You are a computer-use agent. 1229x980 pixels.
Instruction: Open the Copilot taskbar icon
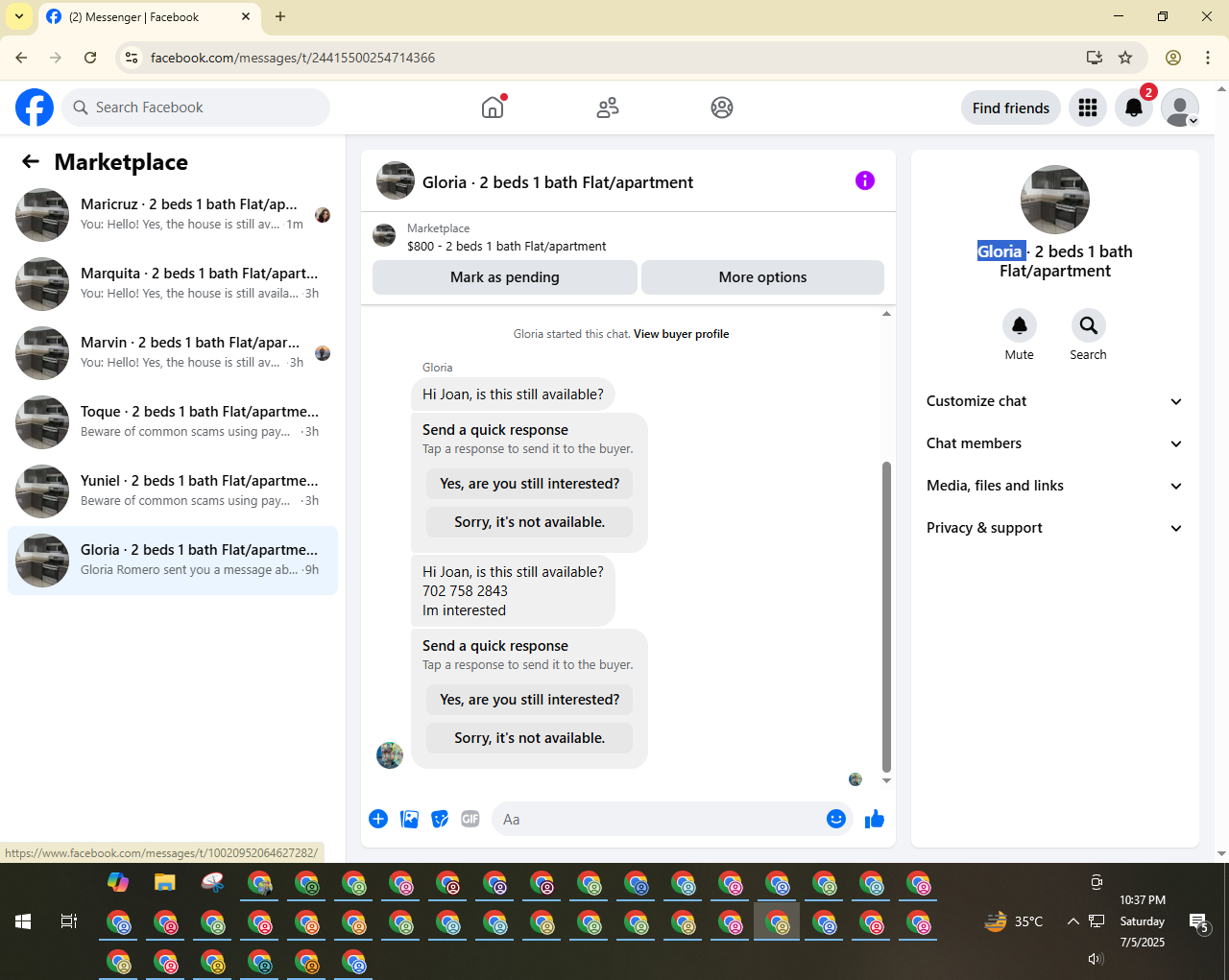tap(118, 882)
